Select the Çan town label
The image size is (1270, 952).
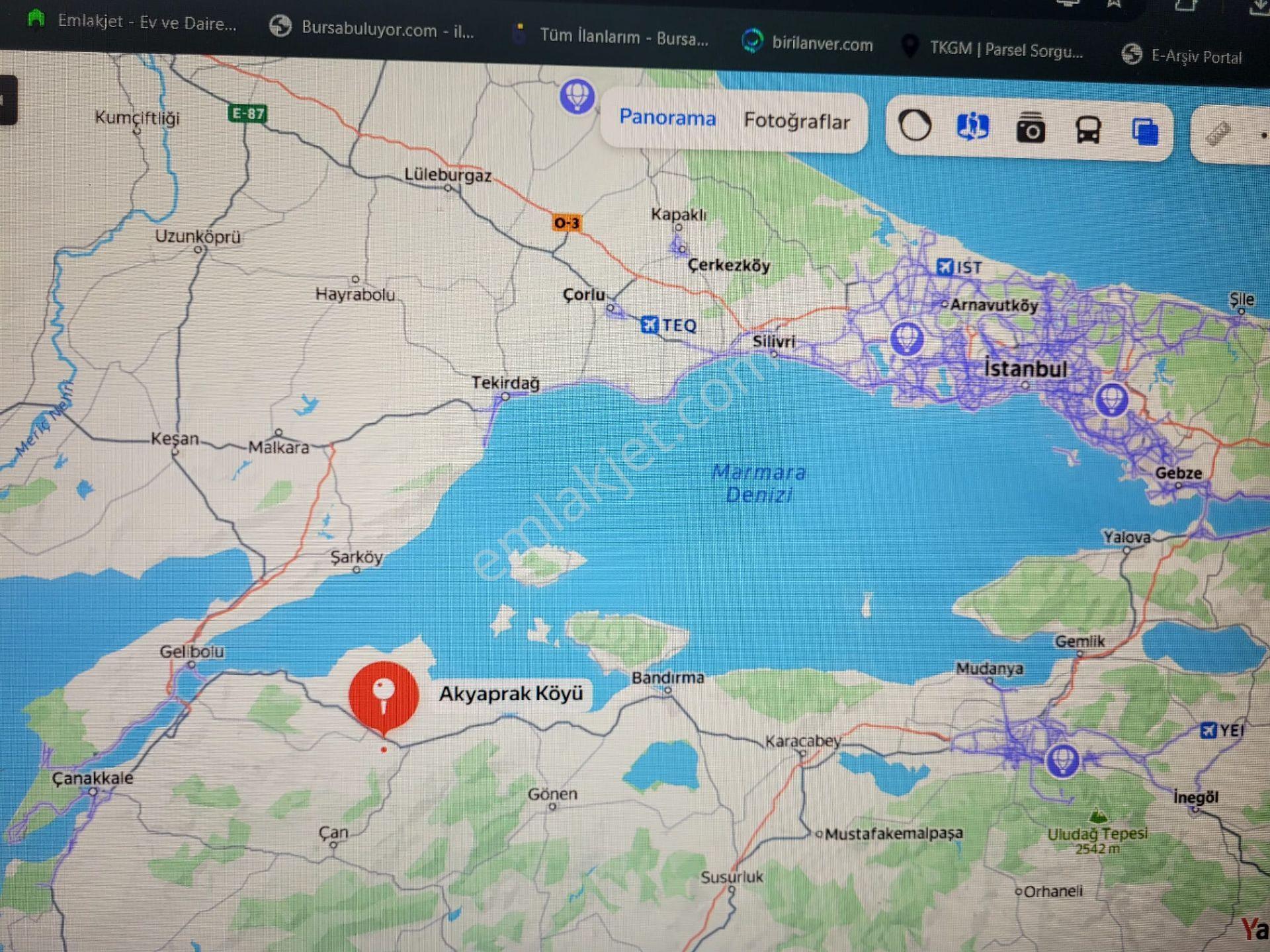pyautogui.click(x=333, y=832)
